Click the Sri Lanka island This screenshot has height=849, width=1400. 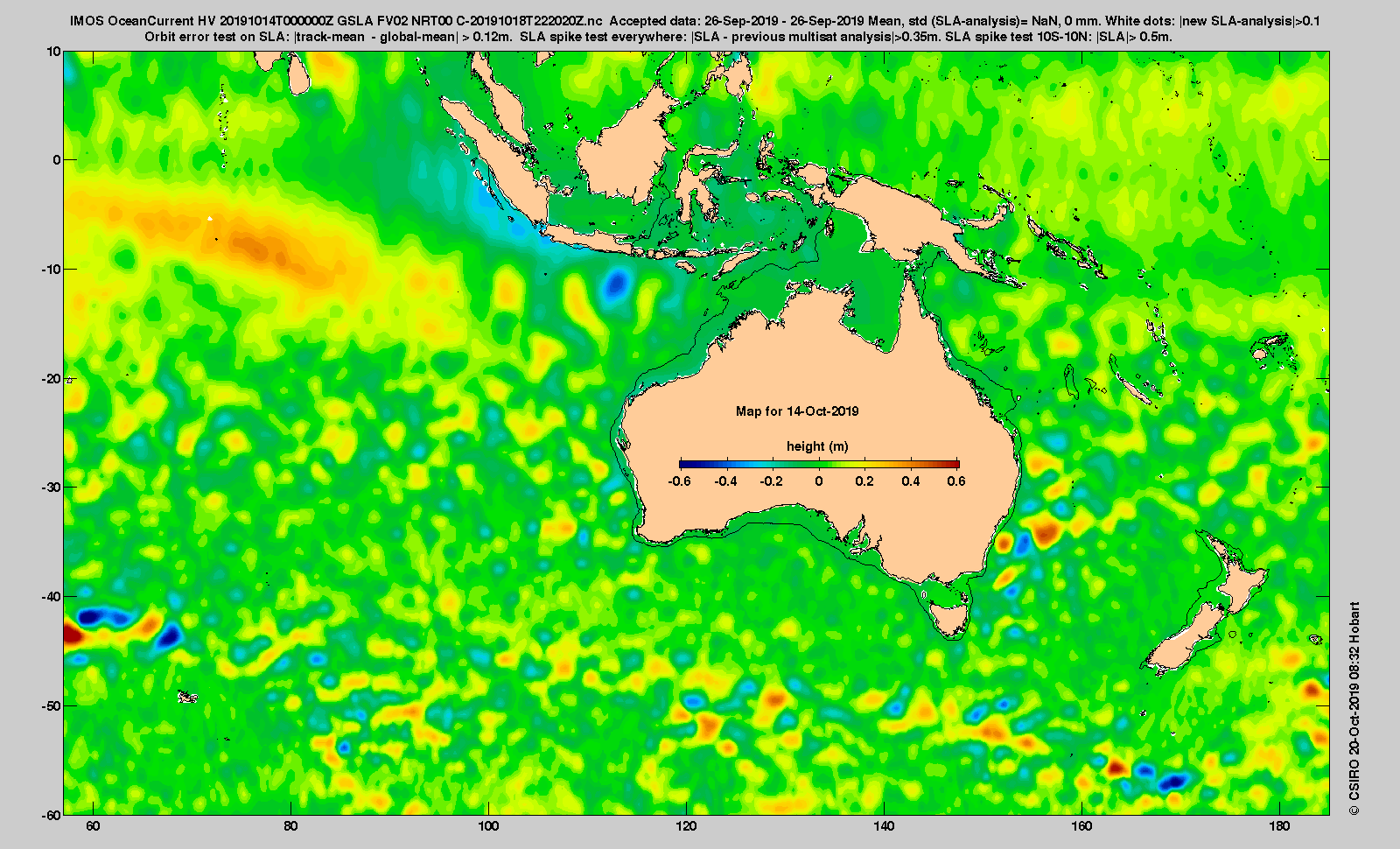[x=299, y=74]
